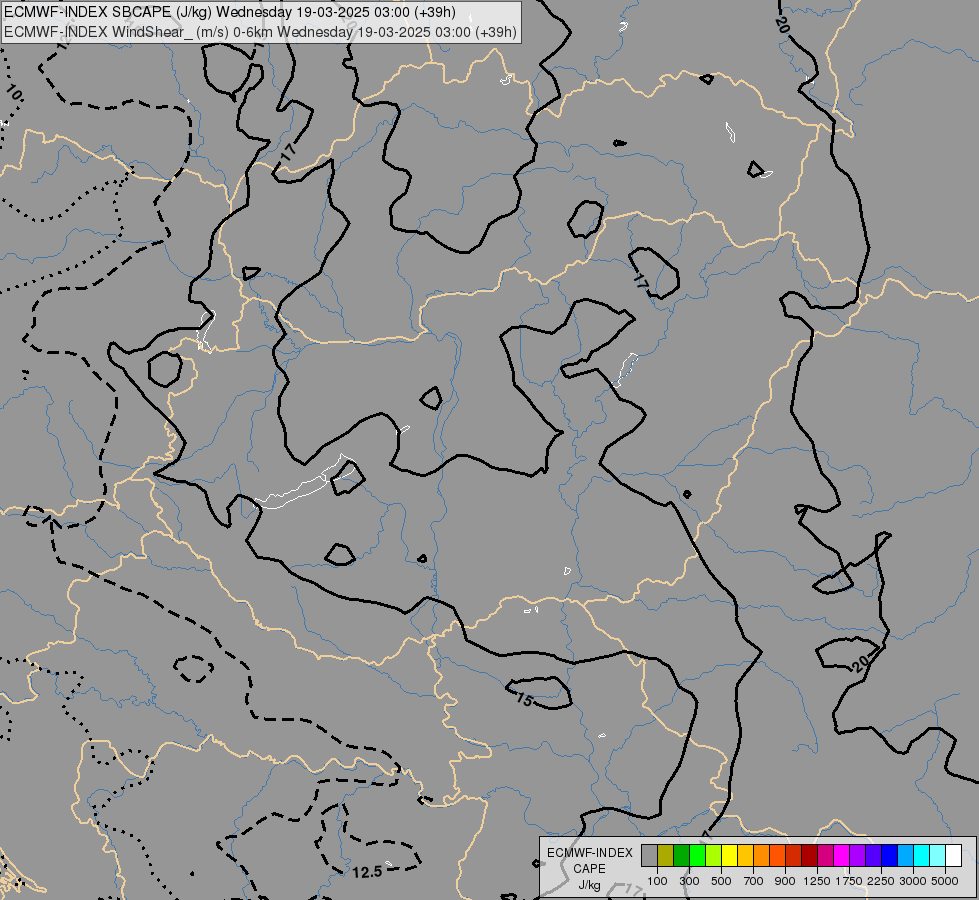Select the bright magenta legend swatch
The width and height of the screenshot is (979, 900).
tap(842, 856)
